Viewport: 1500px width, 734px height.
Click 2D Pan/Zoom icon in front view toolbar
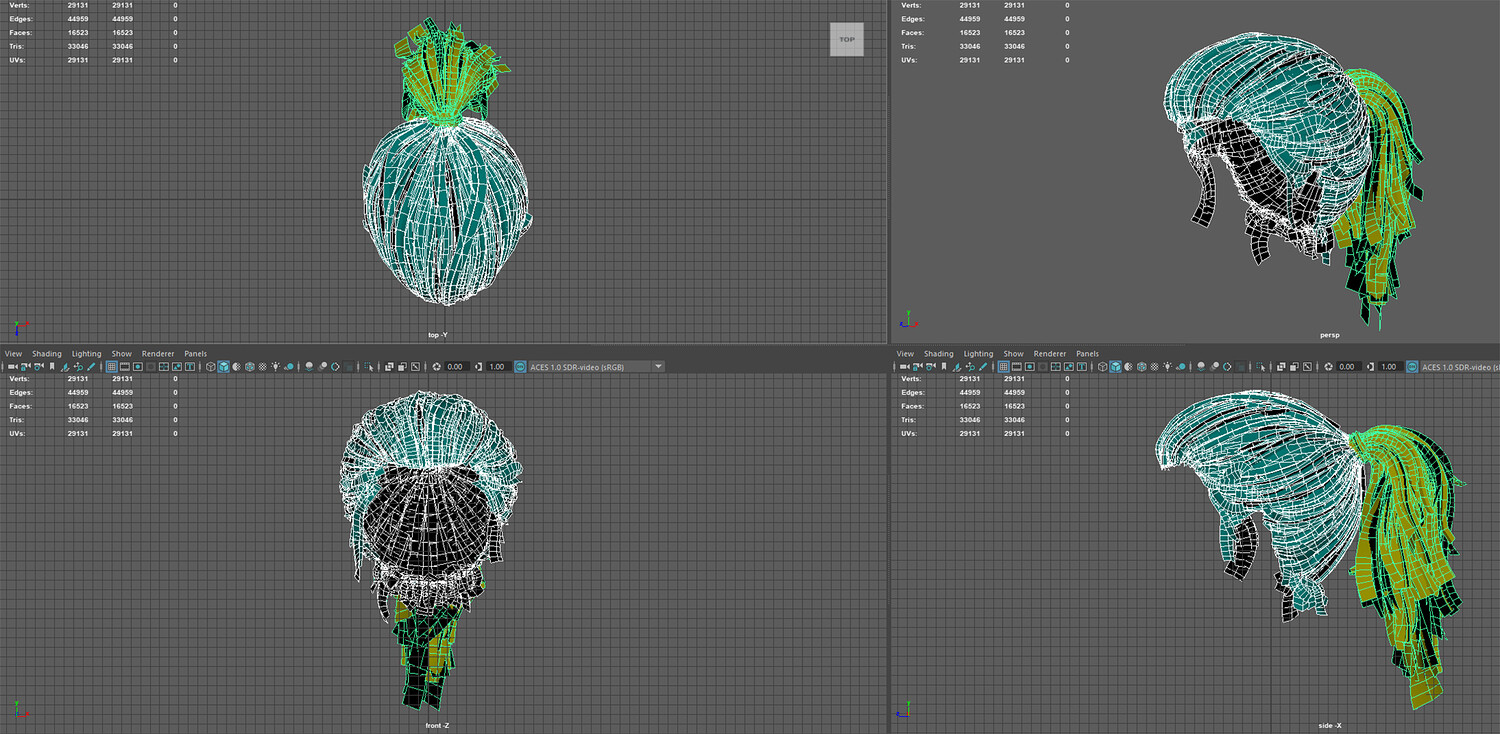point(79,367)
